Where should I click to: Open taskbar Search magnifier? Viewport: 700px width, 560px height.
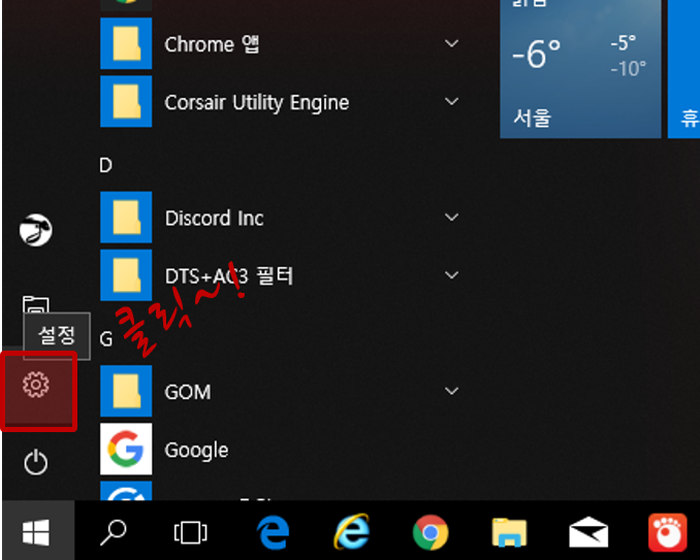[x=113, y=532]
